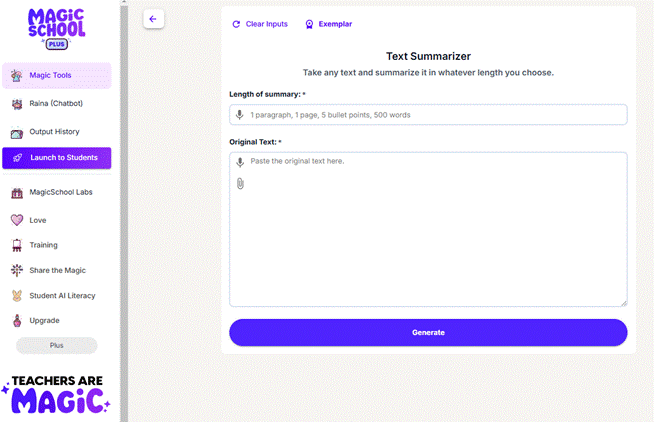
Task: Go to Output History
Action: 56,132
